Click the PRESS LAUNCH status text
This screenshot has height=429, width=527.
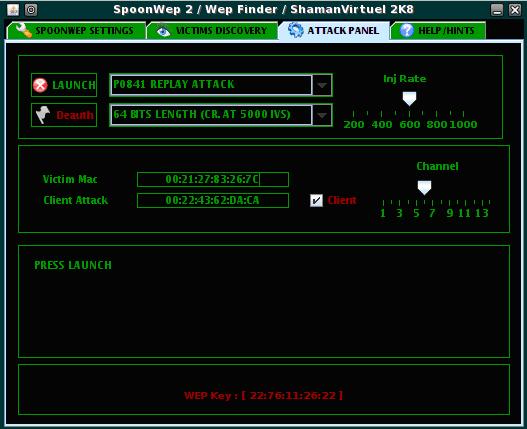(73, 265)
